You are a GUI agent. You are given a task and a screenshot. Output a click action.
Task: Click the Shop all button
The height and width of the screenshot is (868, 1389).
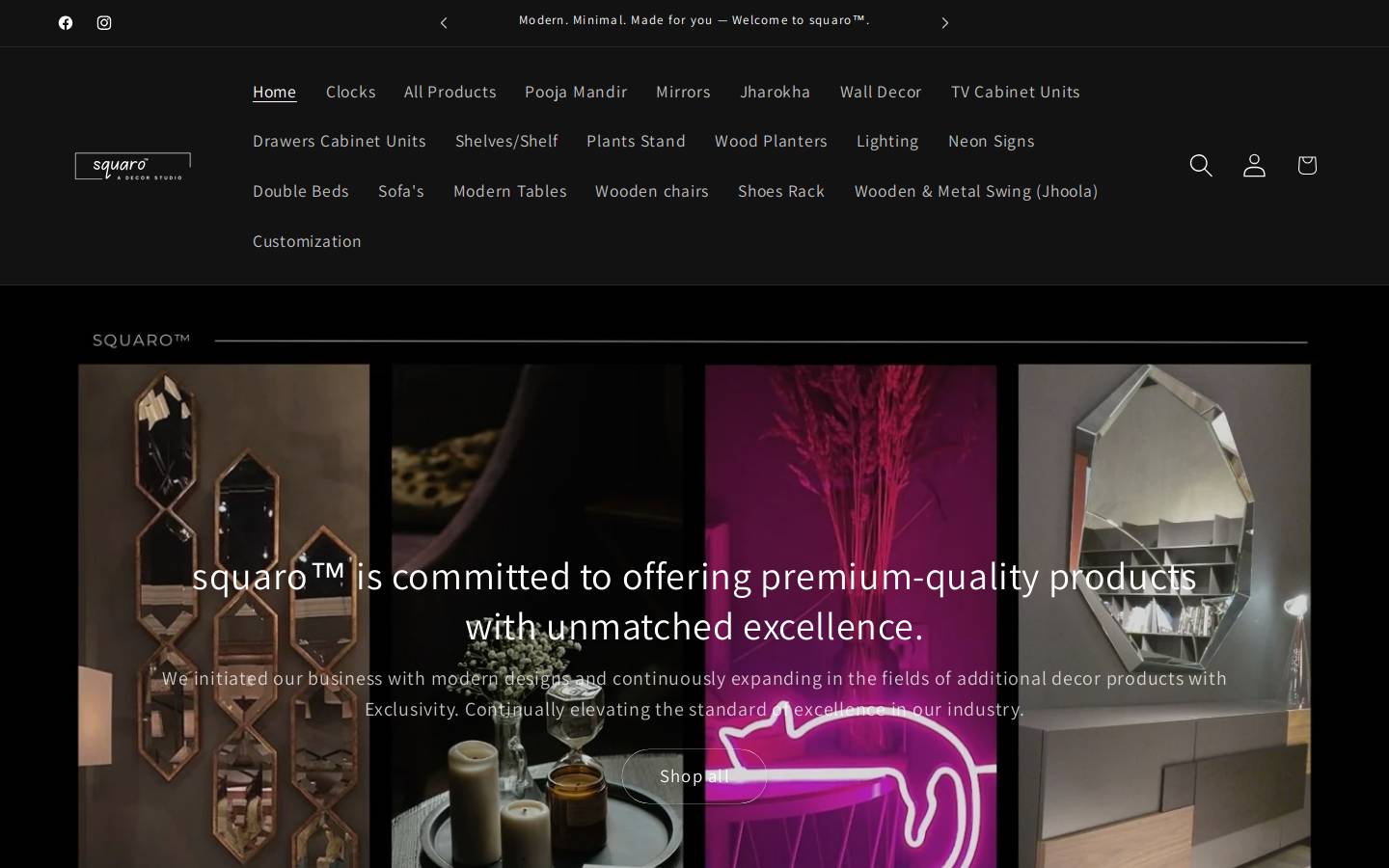coord(694,776)
